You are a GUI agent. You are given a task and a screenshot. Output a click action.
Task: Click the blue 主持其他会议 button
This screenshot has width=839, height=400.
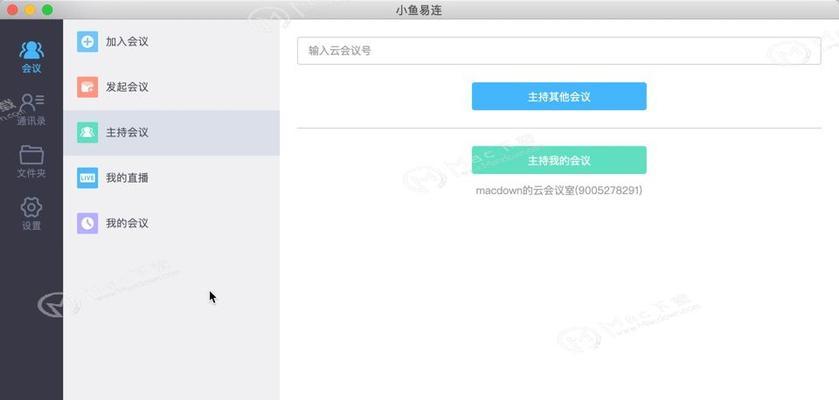pyautogui.click(x=559, y=96)
